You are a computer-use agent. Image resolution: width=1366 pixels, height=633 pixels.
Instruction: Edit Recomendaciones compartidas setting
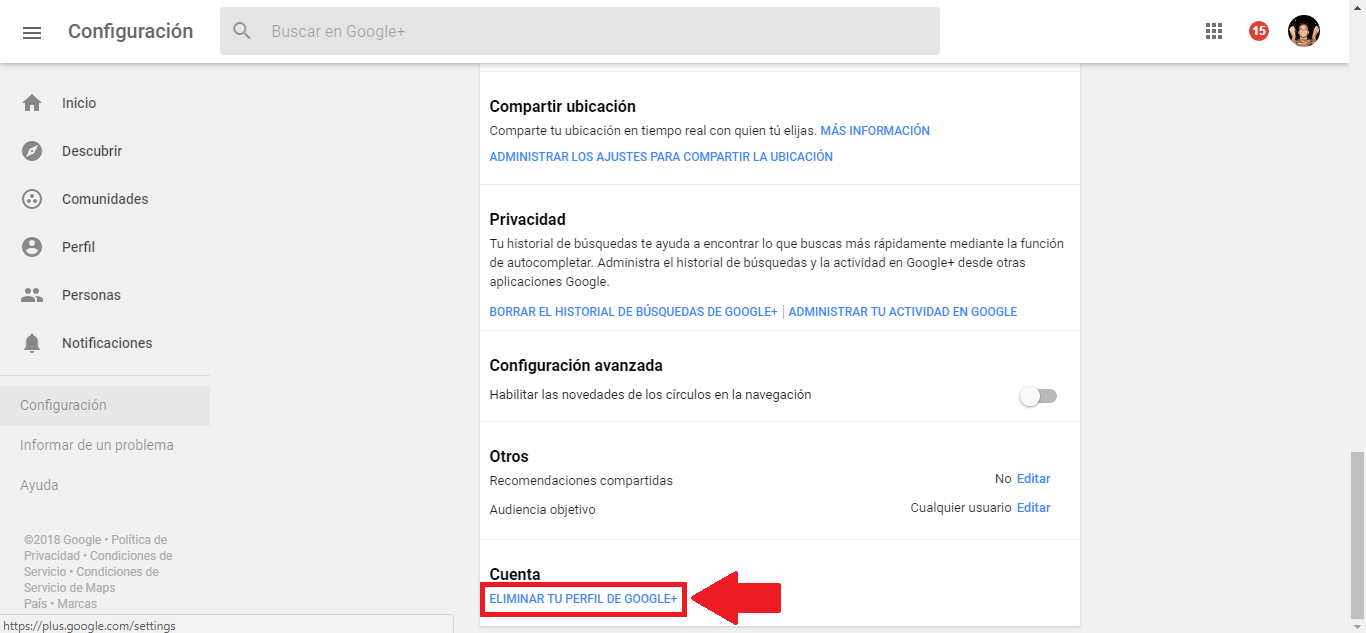click(1034, 479)
